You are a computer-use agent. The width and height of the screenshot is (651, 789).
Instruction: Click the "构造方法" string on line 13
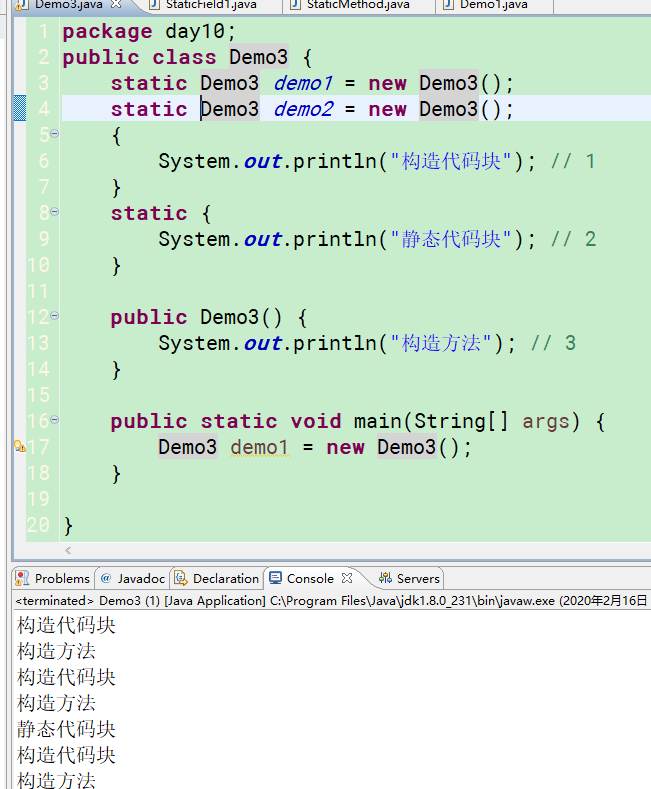click(x=441, y=344)
